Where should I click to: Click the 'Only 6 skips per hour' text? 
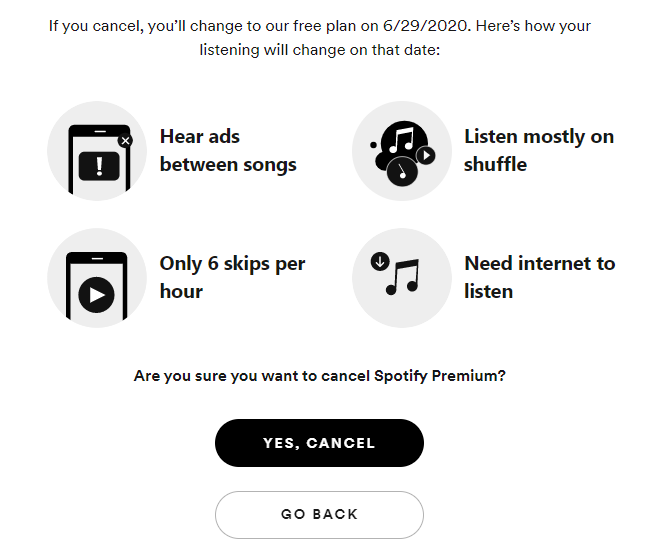pyautogui.click(x=232, y=278)
